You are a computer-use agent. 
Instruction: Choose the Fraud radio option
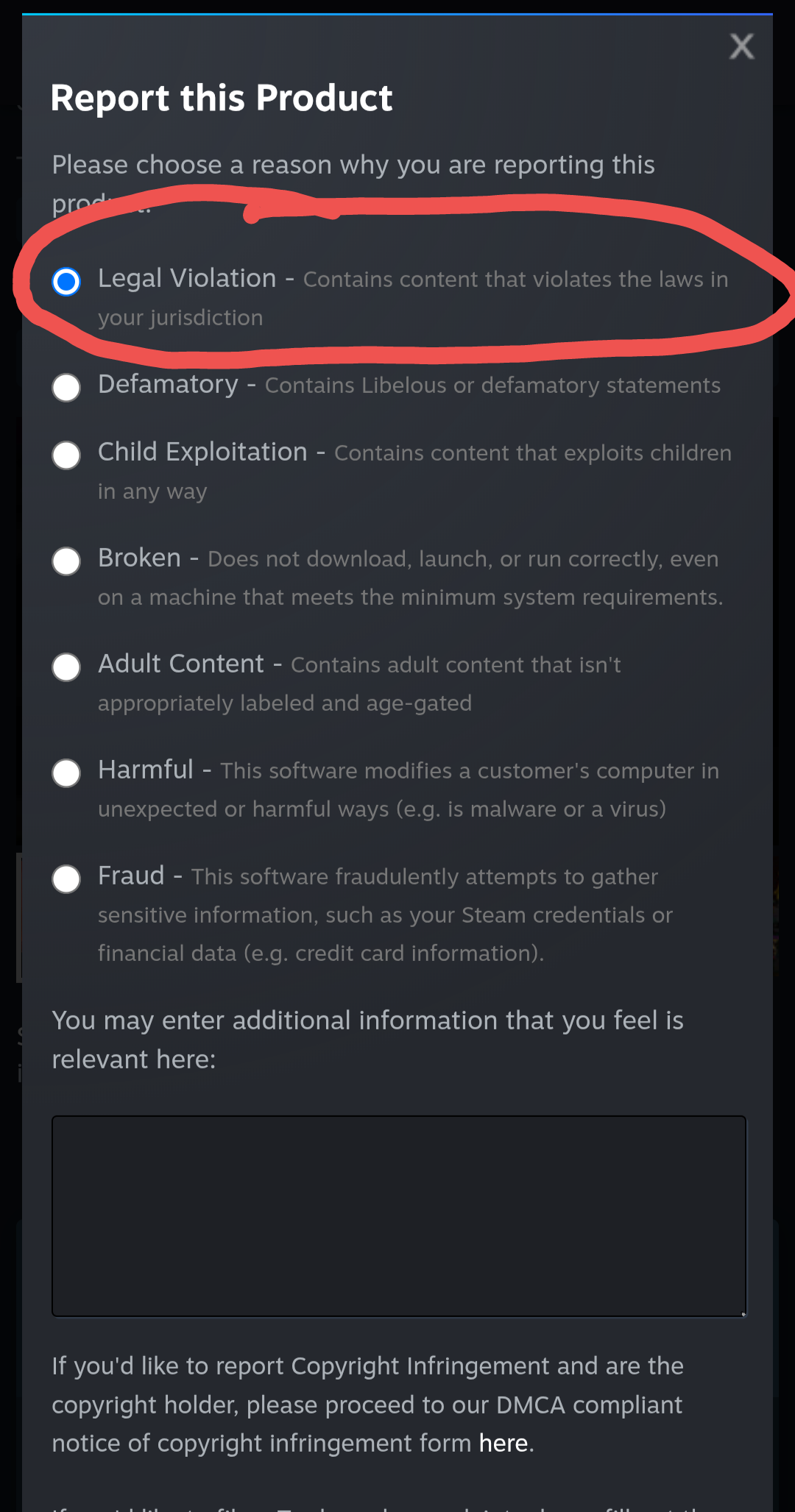[x=66, y=879]
